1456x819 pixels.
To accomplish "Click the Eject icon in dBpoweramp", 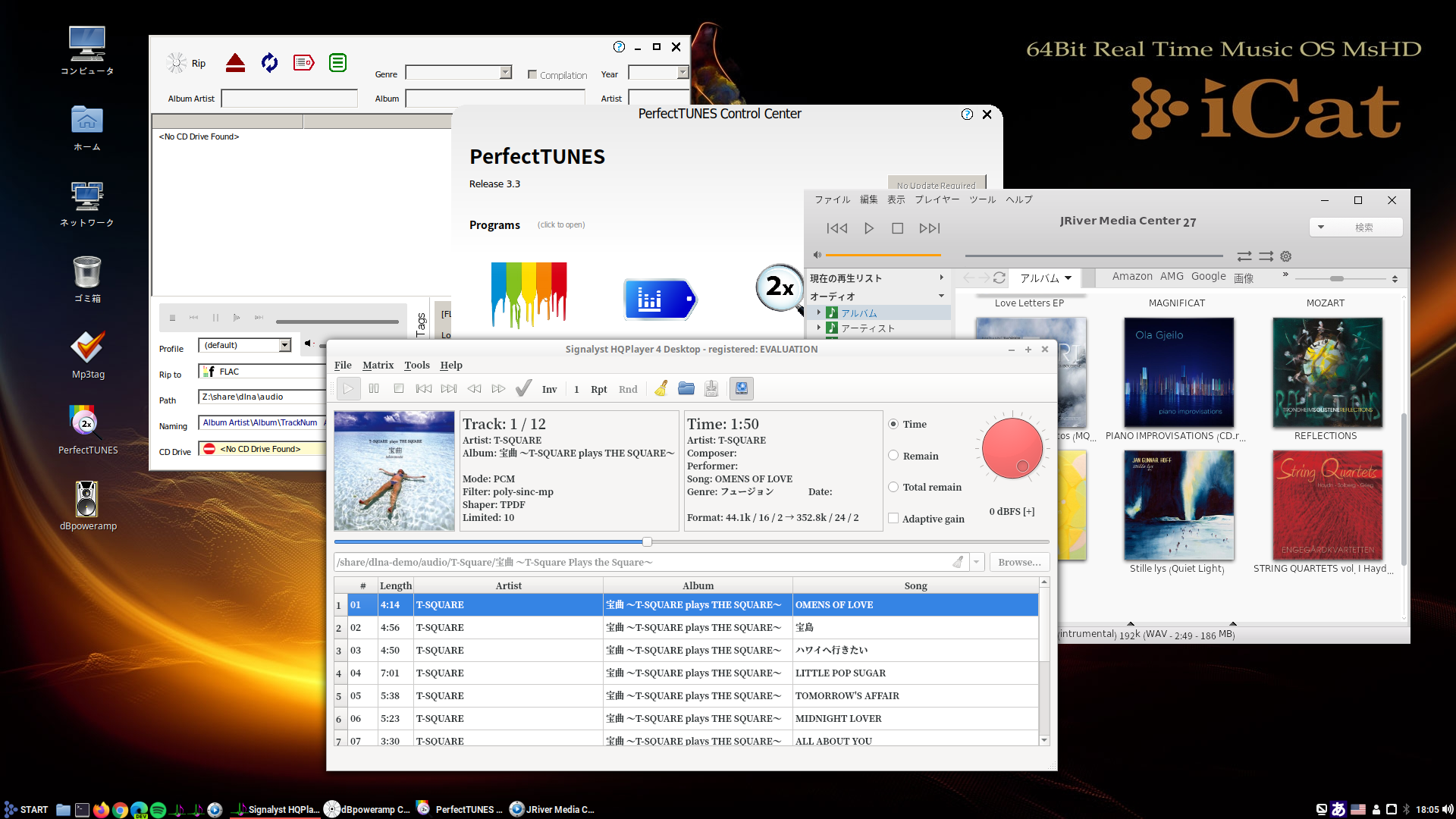I will click(x=235, y=63).
